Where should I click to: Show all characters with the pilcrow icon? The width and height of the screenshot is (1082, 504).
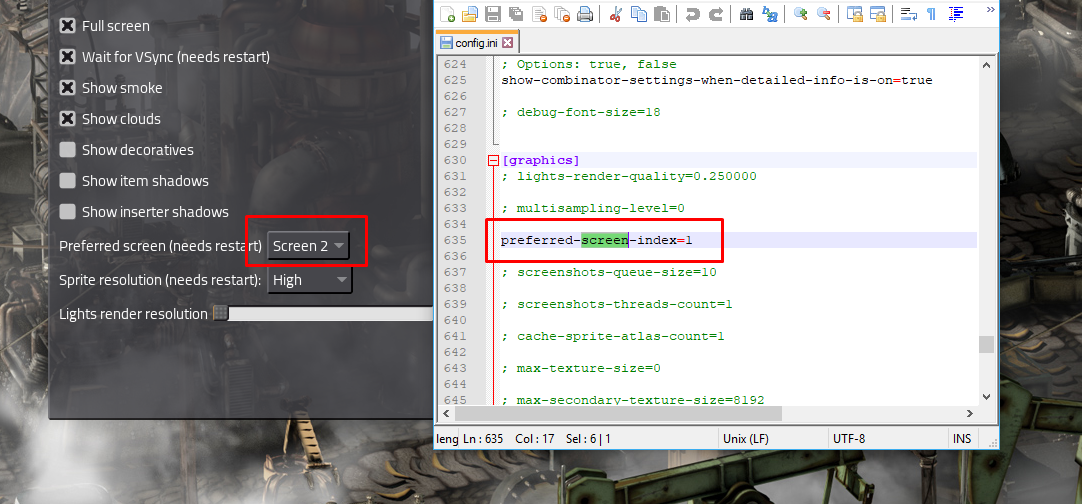coord(932,14)
